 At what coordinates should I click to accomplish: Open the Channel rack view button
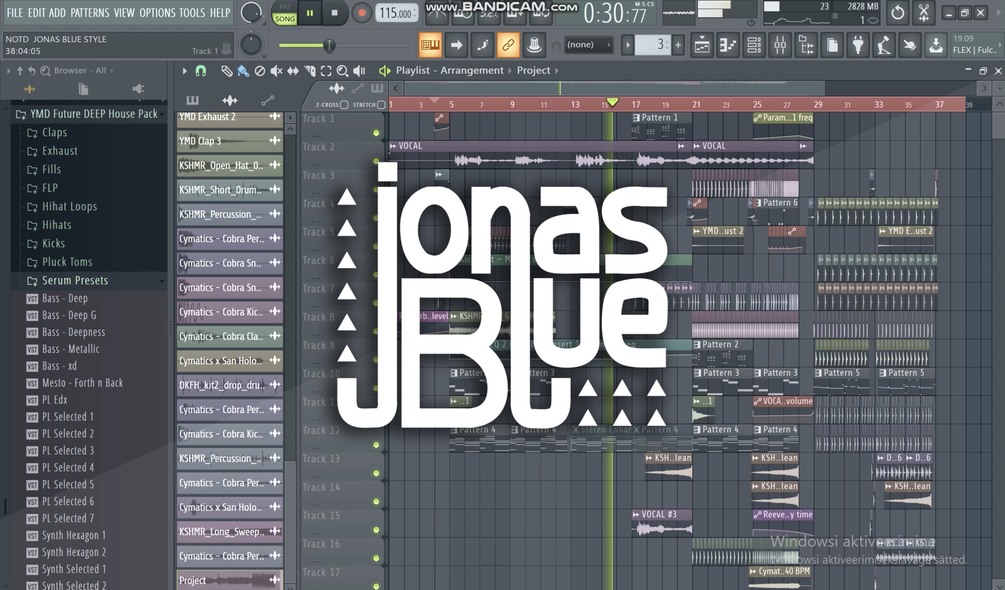tap(754, 45)
